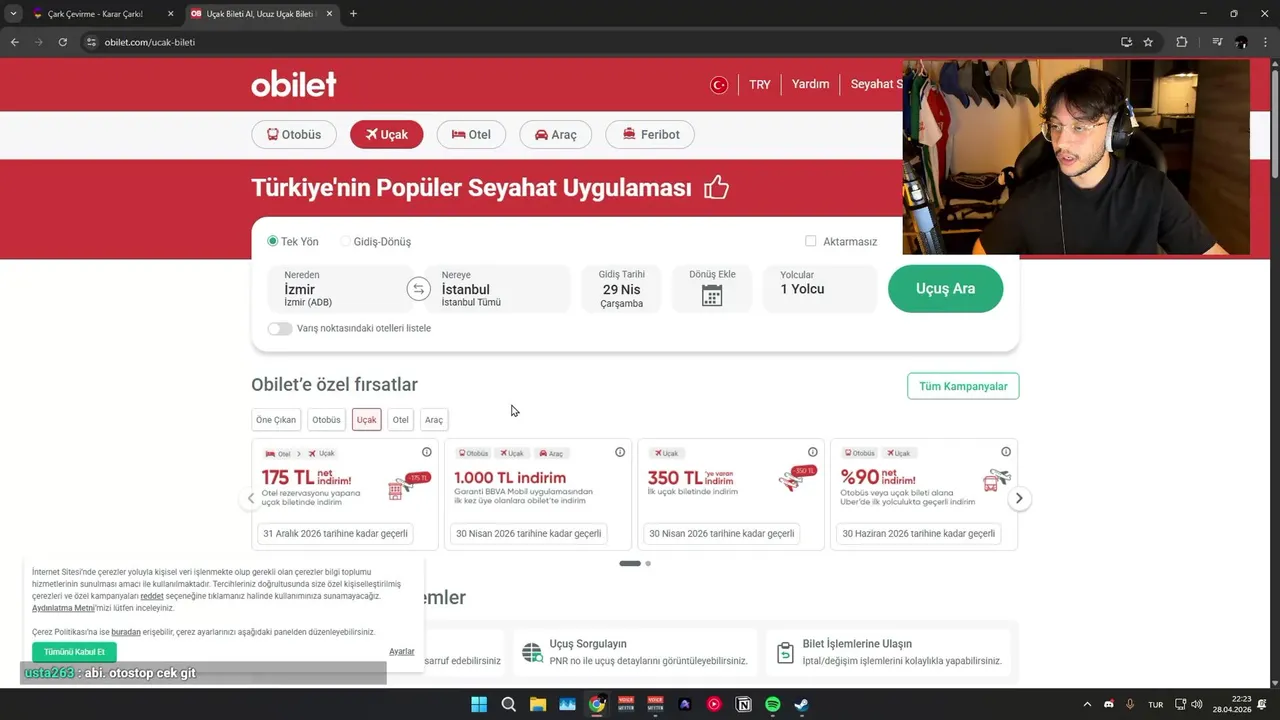This screenshot has width=1280, height=720.
Task: Open Nereden İzmir departure field
Action: [x=340, y=289]
